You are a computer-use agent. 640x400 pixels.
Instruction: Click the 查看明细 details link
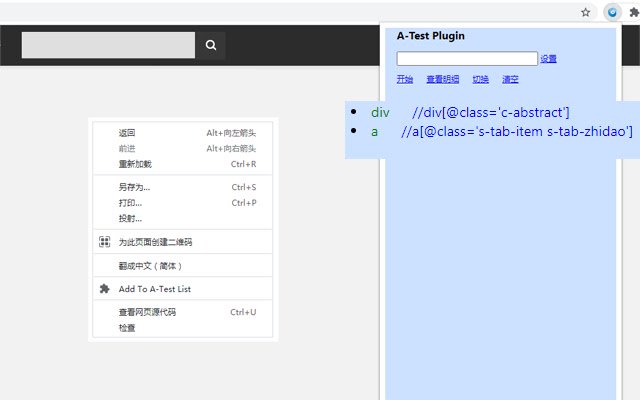pyautogui.click(x=442, y=79)
